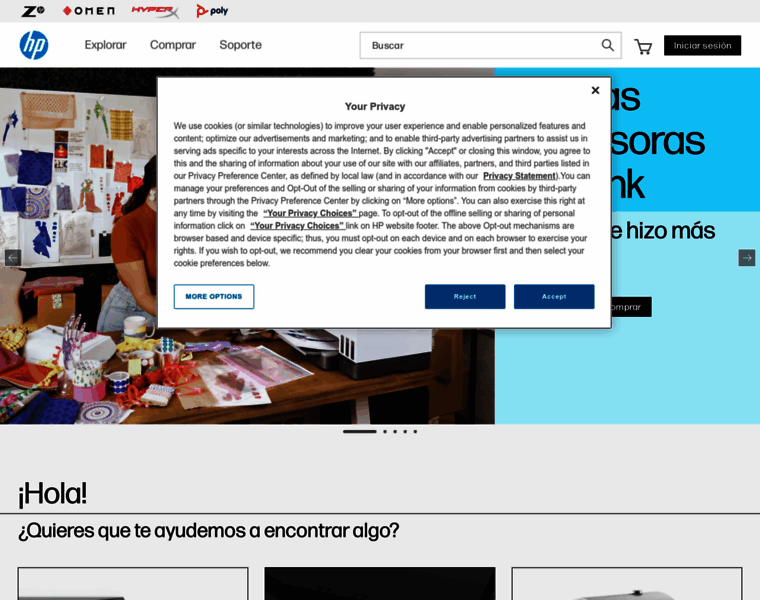
Task: Open the OMEN brand logo link
Action: 89,11
